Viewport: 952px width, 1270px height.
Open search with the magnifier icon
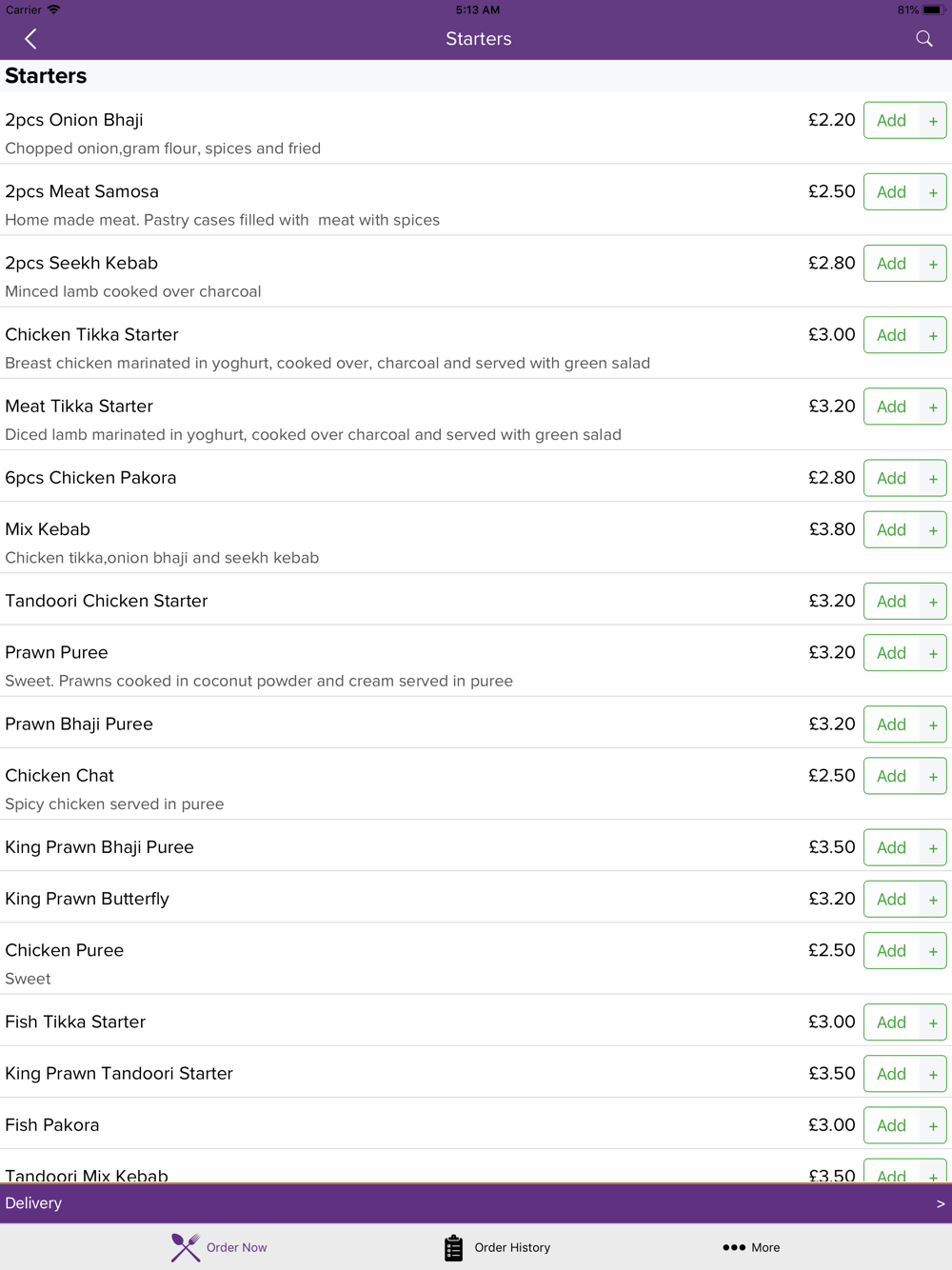click(923, 39)
